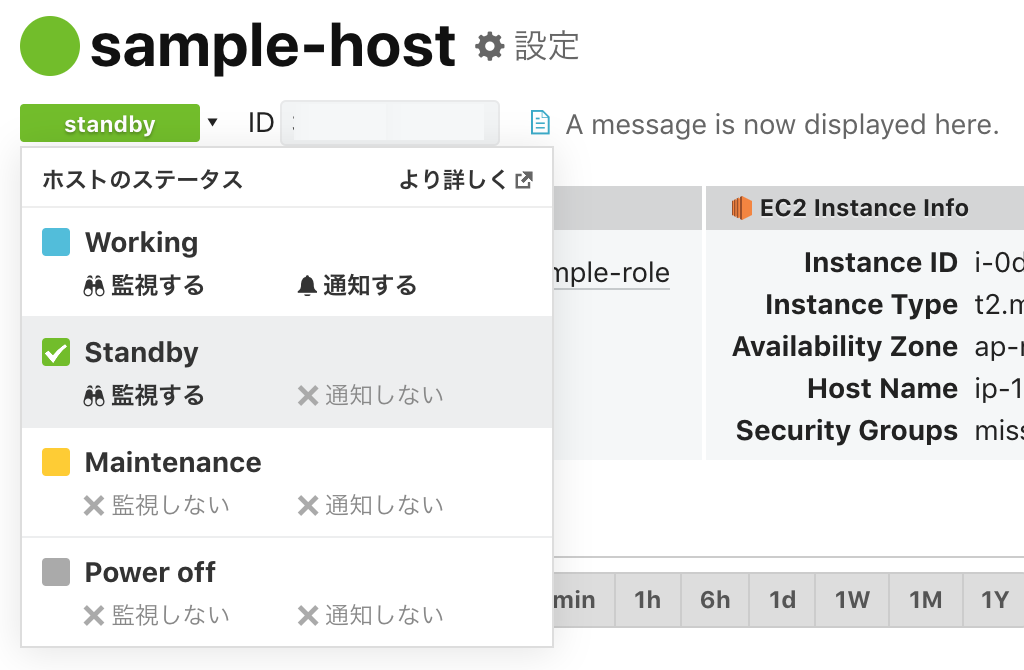This screenshot has height=670, width=1024.
Task: Click the external link icon next to より詳しく
Action: click(523, 180)
